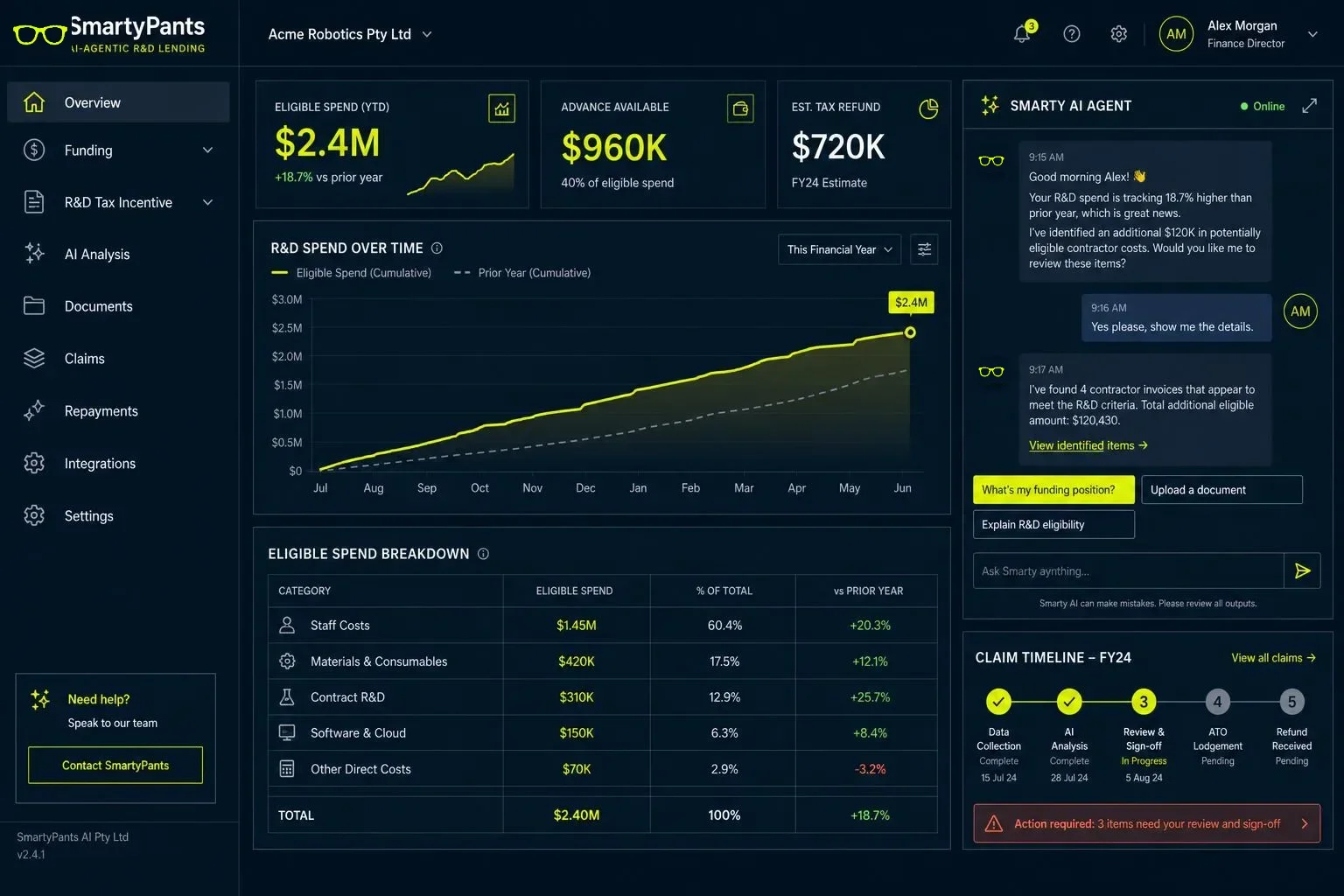1344x896 pixels.
Task: Click the Staff Costs $1.45M value
Action: [577, 626]
